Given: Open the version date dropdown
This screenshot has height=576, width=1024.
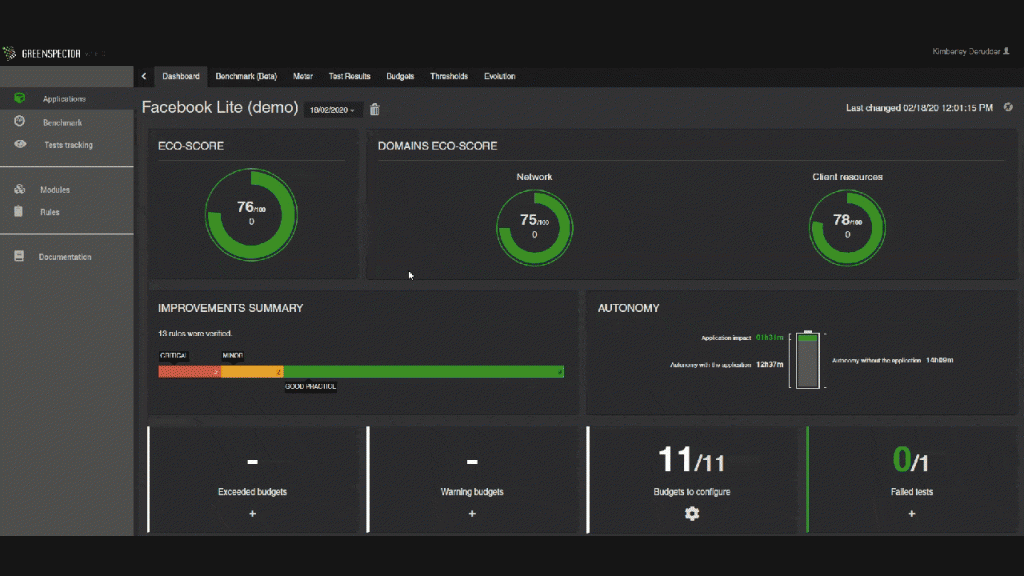Looking at the screenshot, I should coord(332,110).
